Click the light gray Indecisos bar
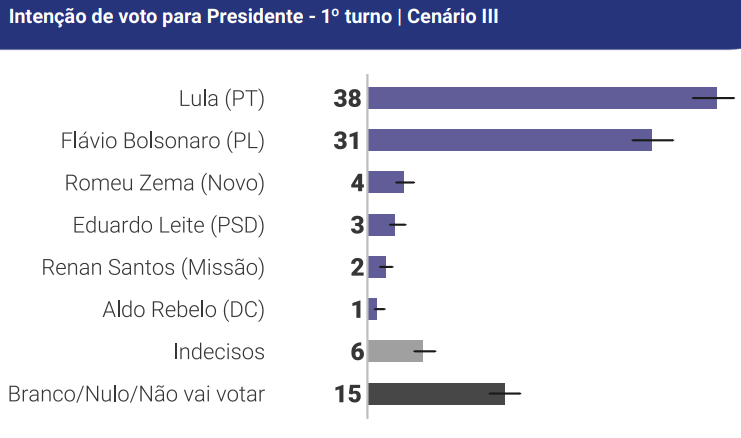This screenshot has height=438, width=741. click(394, 351)
